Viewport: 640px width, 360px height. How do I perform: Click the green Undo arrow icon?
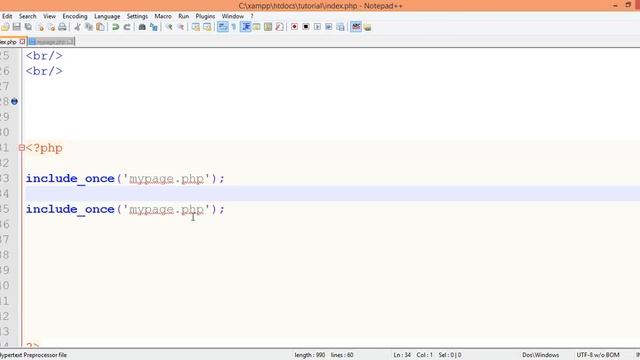pyautogui.click(x=116, y=27)
